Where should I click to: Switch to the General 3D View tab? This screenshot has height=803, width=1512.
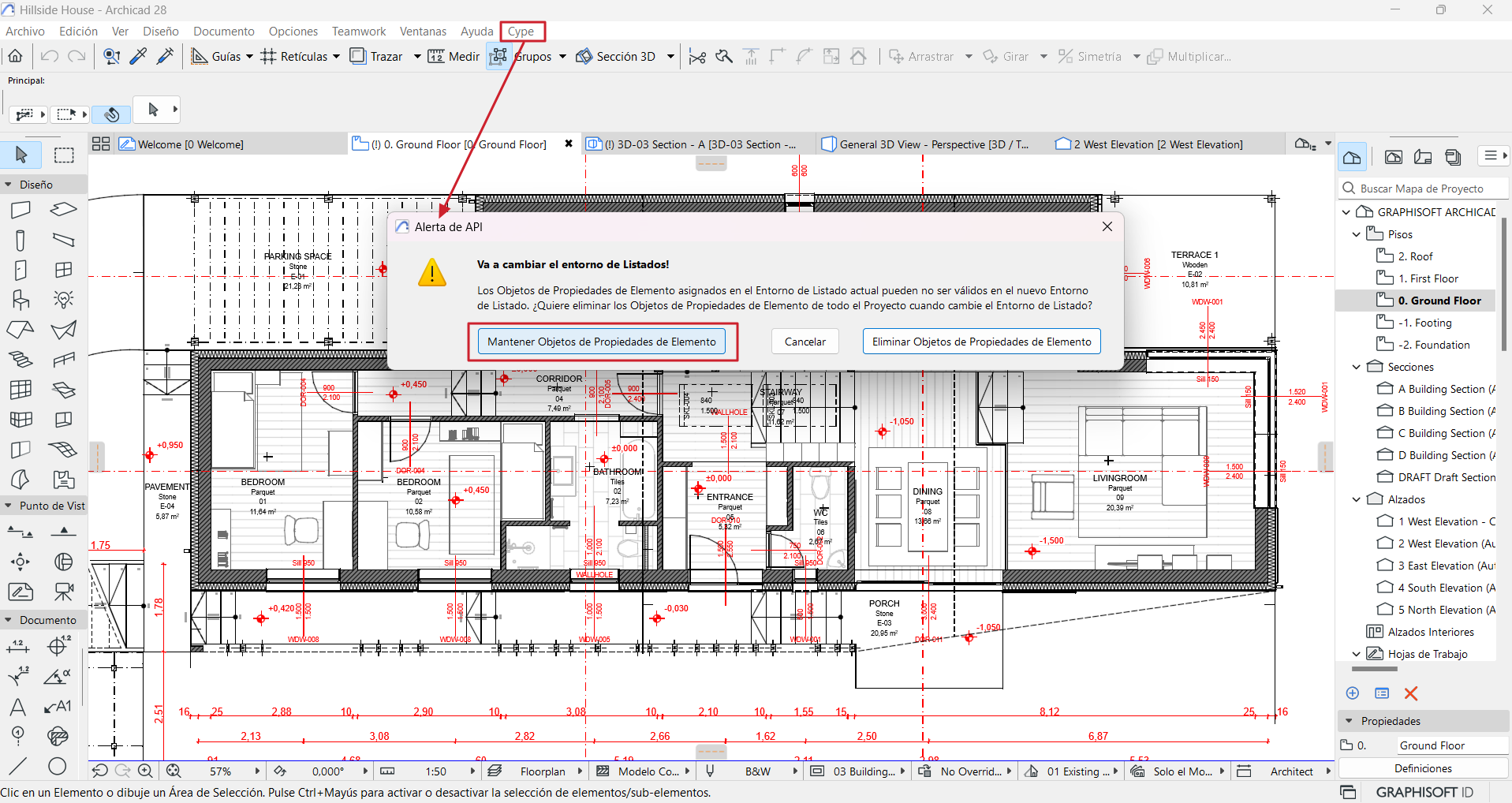(927, 144)
